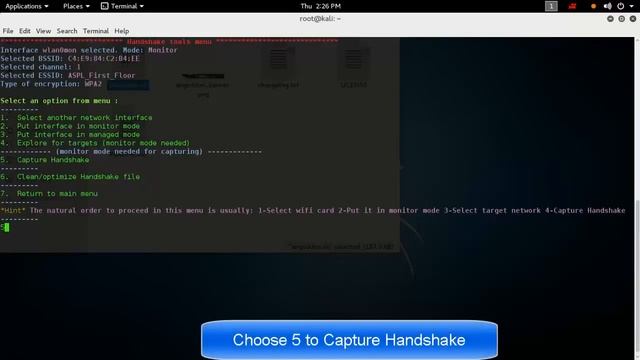Click the 'Select an option from menu' heading
Image resolution: width=640 pixels, height=360 pixels.
(x=59, y=101)
